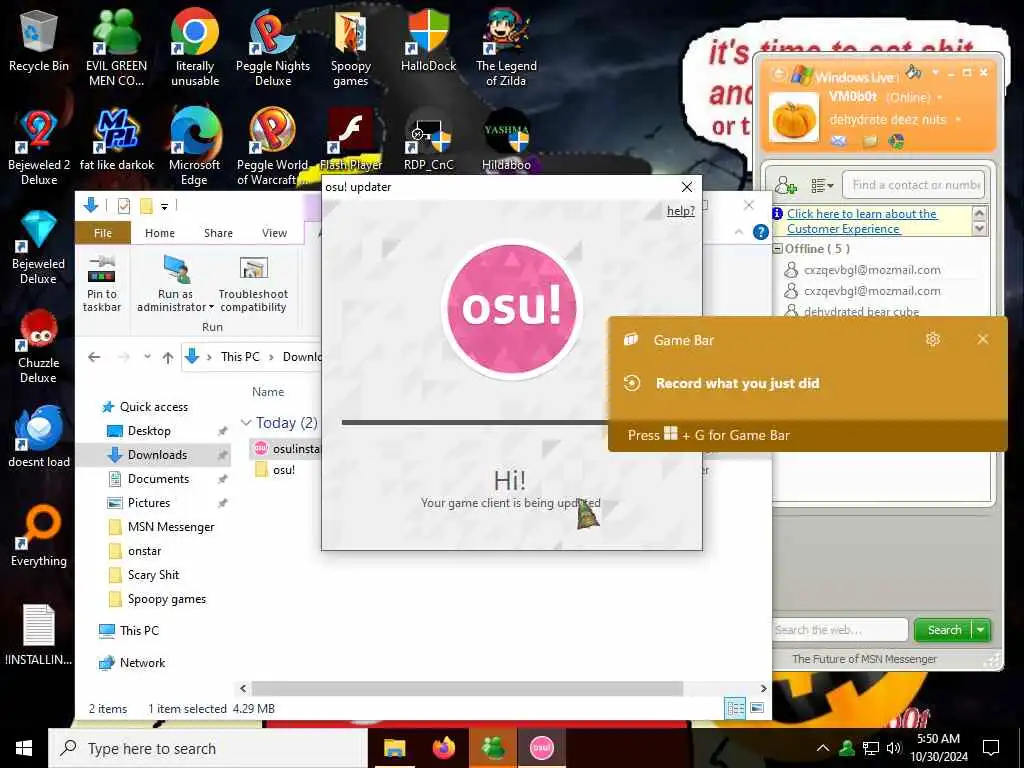
Task: Open the notification center icon
Action: pyautogui.click(x=991, y=748)
